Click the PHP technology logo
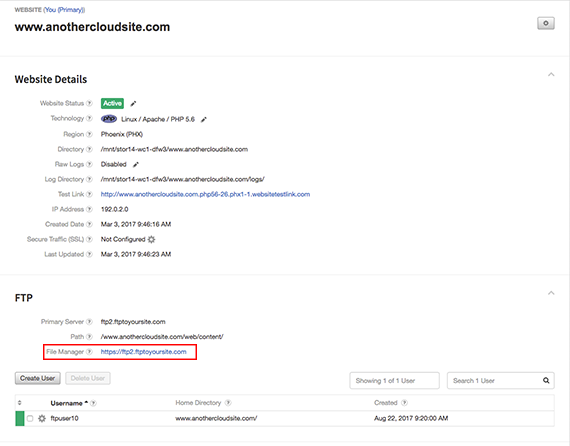This screenshot has width=570, height=446. [x=109, y=119]
